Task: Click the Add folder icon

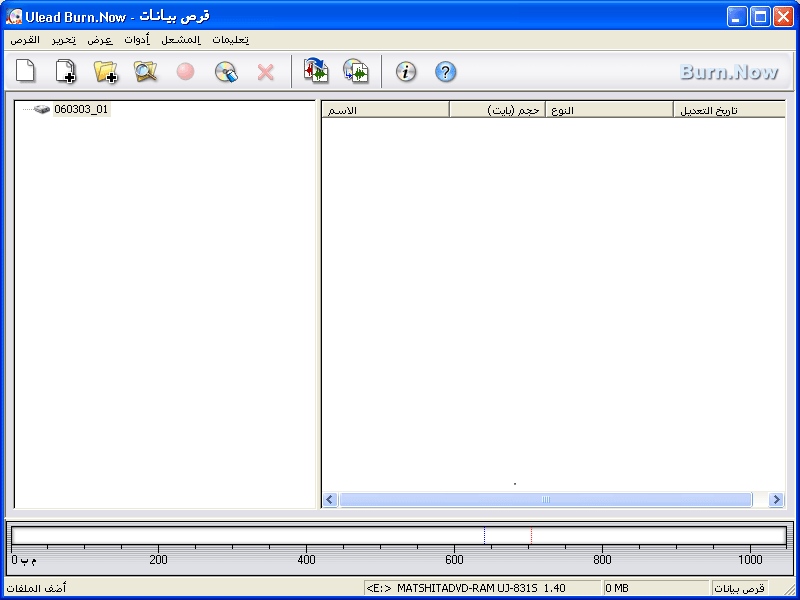Action: pos(105,71)
